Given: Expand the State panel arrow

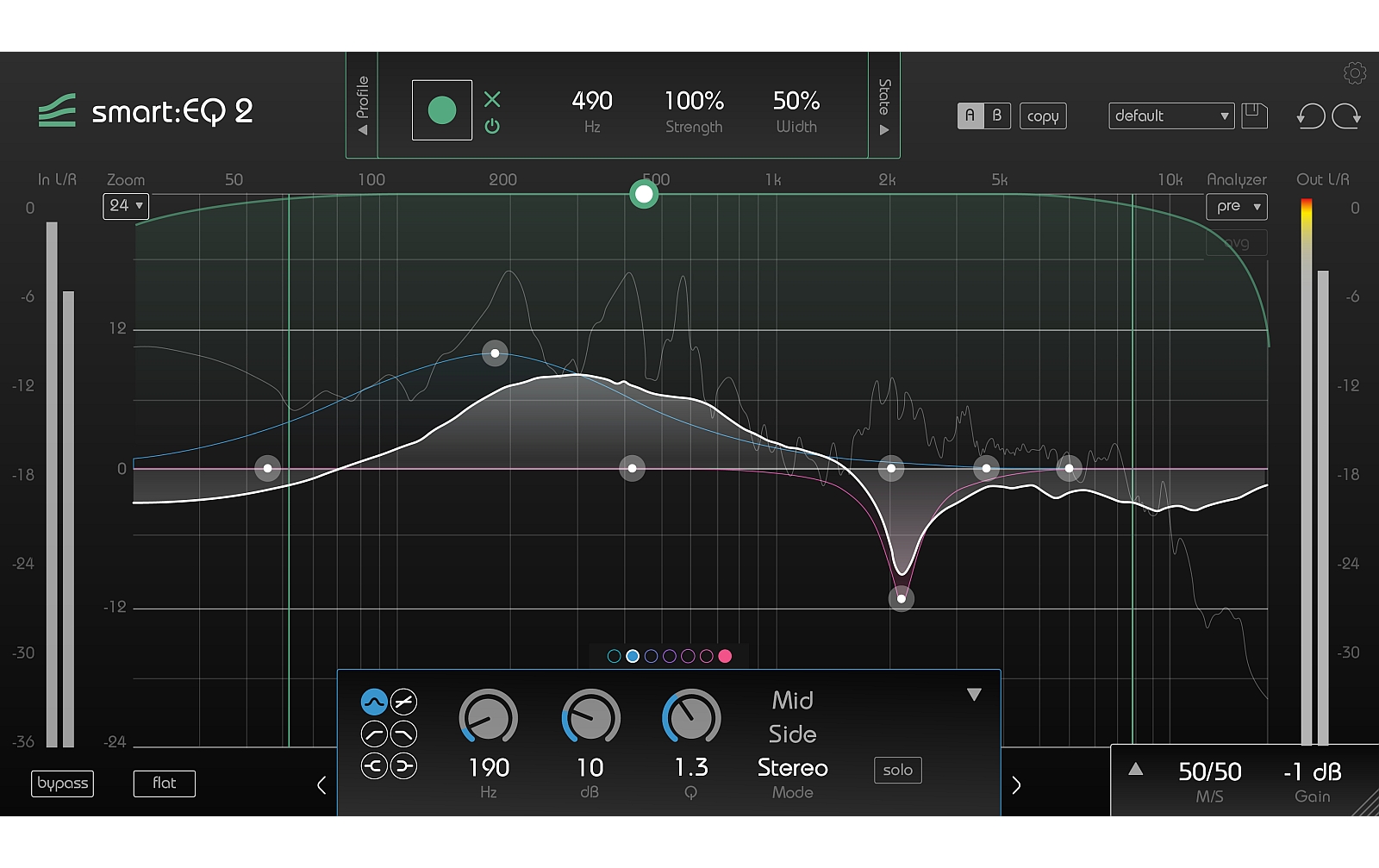Looking at the screenshot, I should click(884, 131).
